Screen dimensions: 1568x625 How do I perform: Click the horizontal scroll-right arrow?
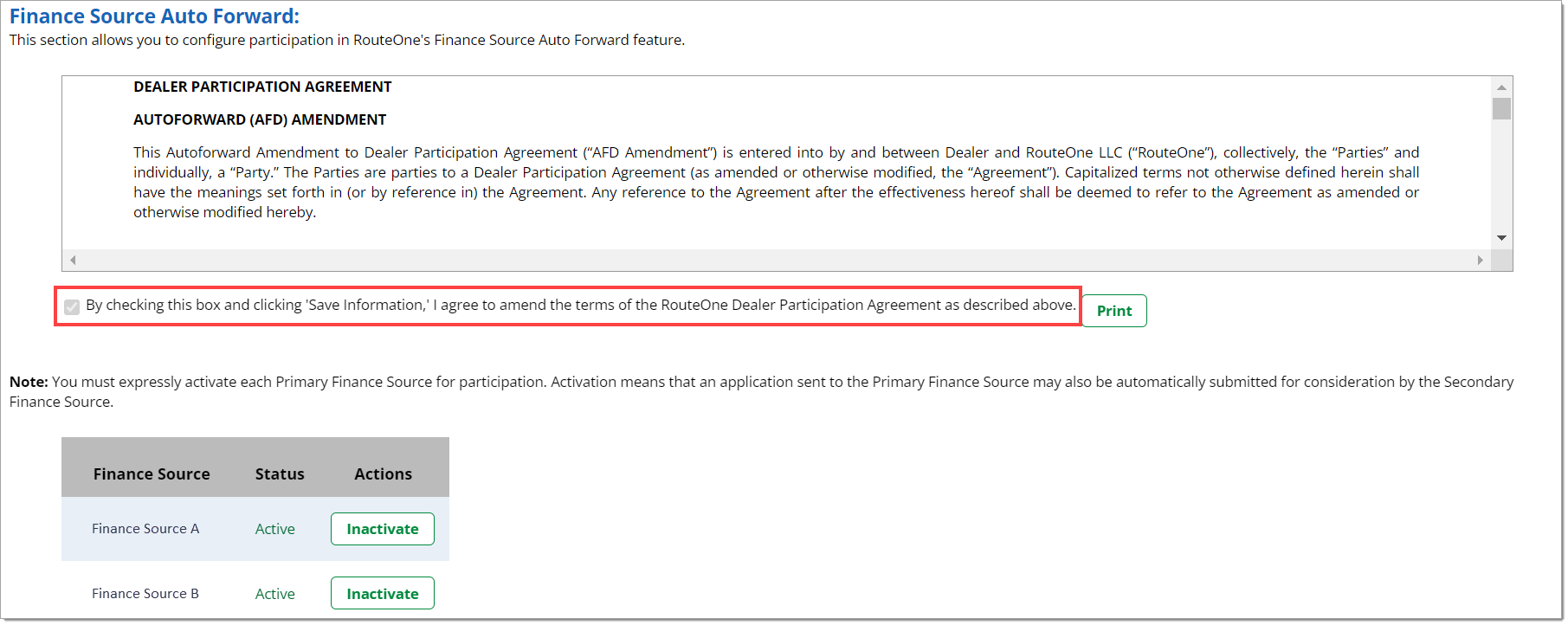pyautogui.click(x=1480, y=260)
